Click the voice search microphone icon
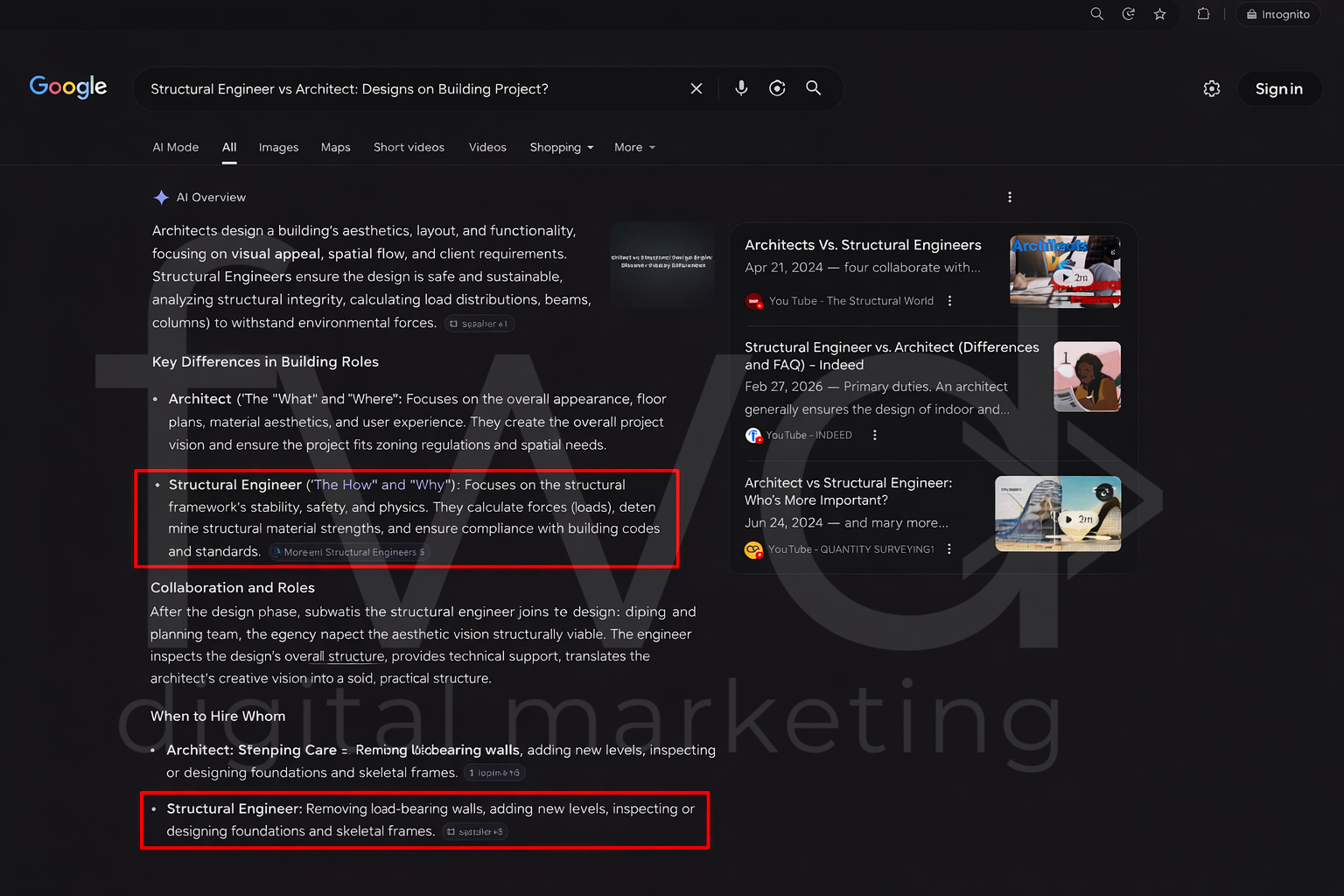 (741, 88)
